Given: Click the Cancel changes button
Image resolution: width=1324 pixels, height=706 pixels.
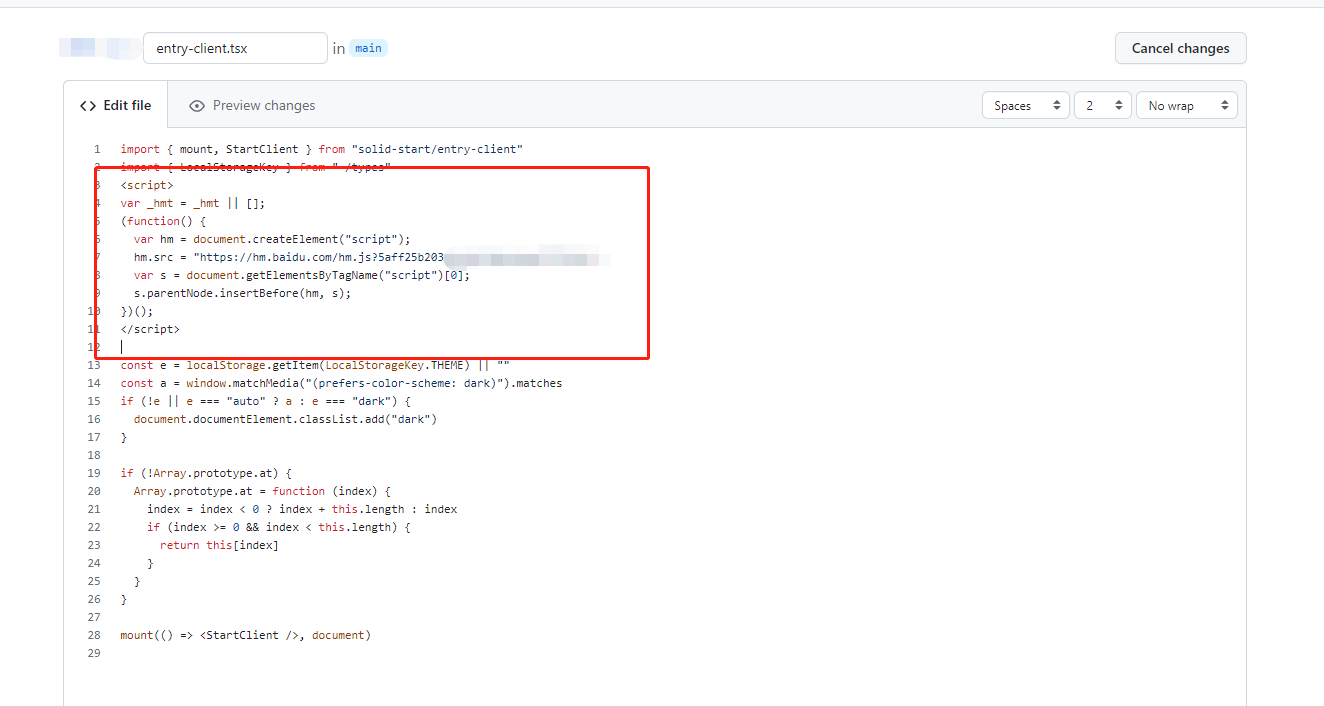Looking at the screenshot, I should coord(1180,48).
